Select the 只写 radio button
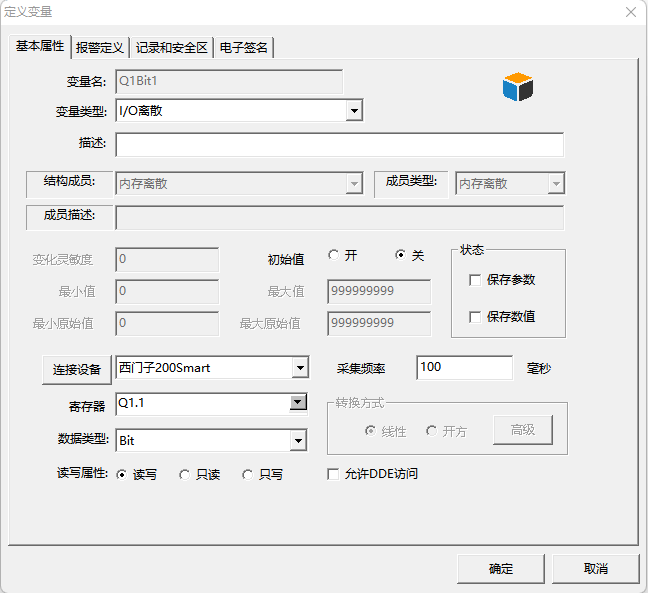The image size is (648, 593). (x=247, y=475)
